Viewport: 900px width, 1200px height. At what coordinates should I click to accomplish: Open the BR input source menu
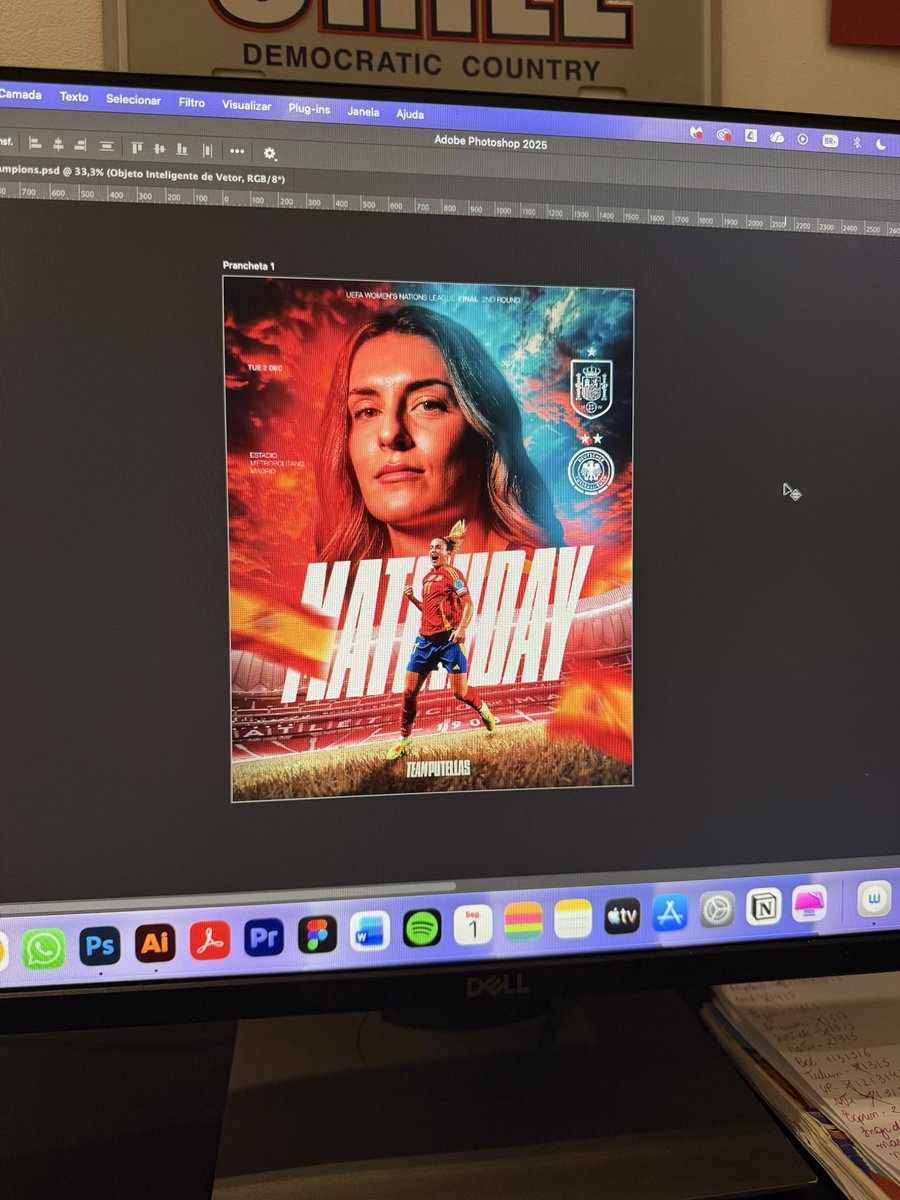[830, 141]
